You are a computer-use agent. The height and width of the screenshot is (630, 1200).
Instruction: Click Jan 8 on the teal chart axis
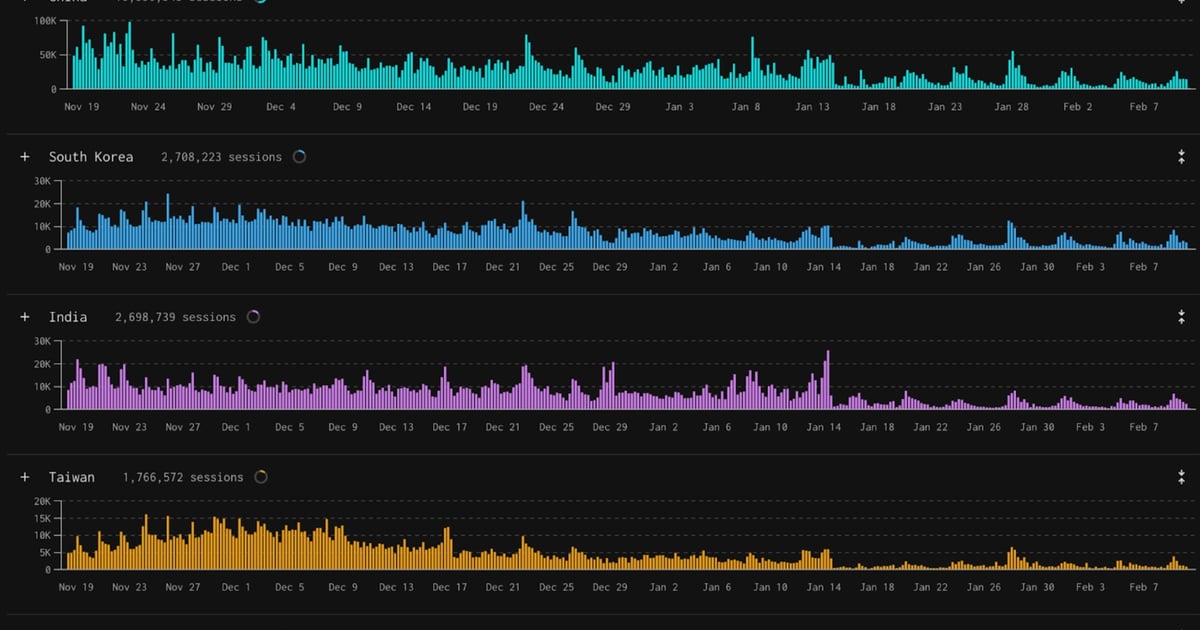(x=746, y=106)
